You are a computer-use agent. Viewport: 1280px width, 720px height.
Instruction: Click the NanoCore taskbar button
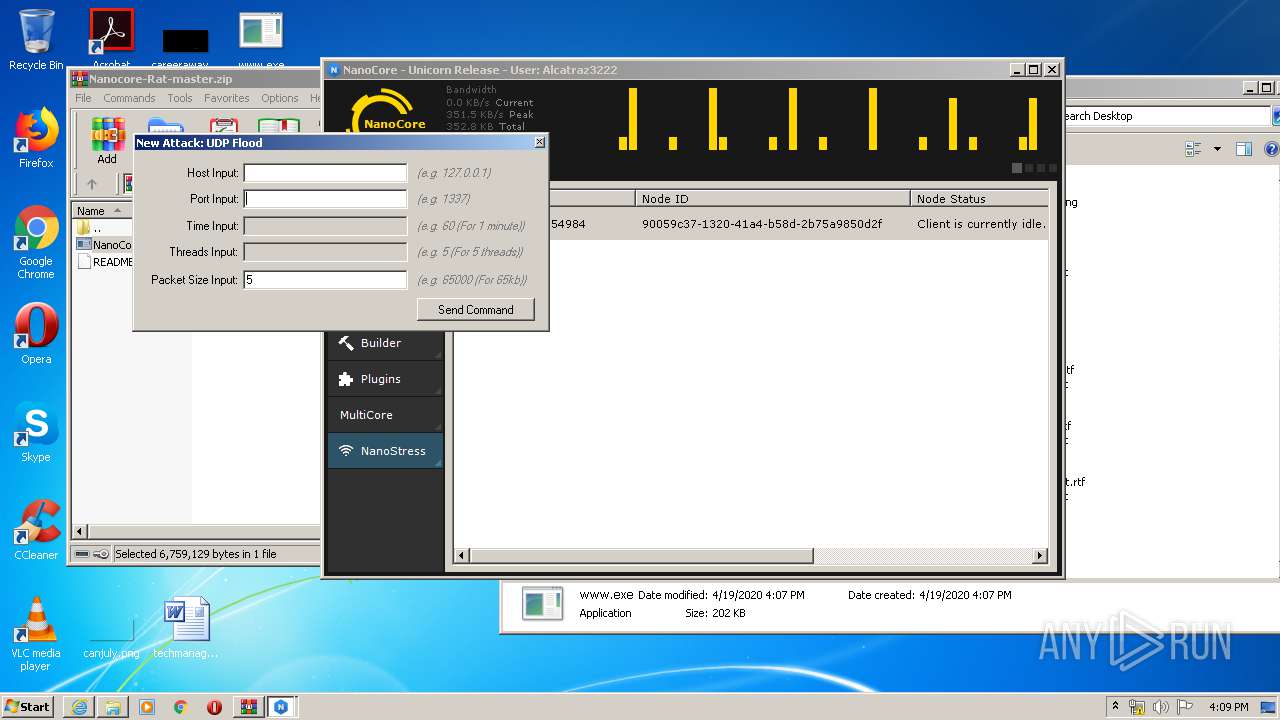pos(281,707)
